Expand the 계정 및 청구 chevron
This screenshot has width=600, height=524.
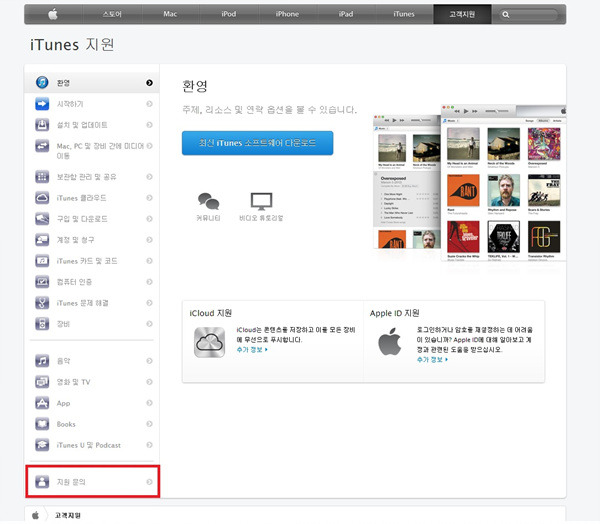click(149, 240)
